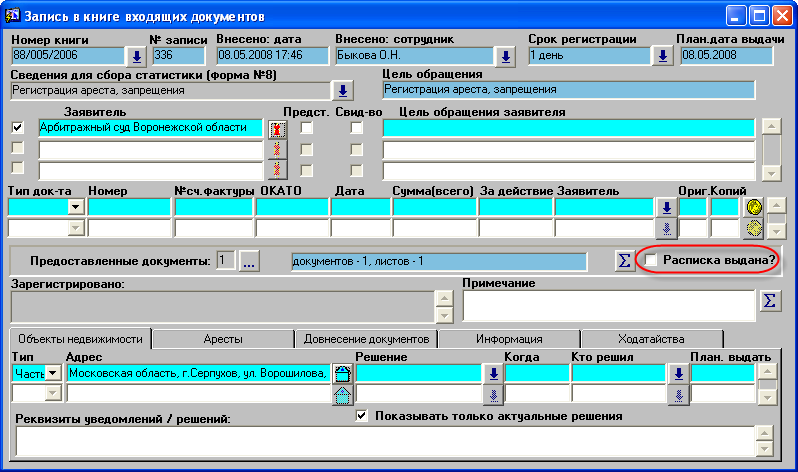This screenshot has width=798, height=472.
Task: Click down arrow of object list scrollbar
Action: tap(767, 397)
